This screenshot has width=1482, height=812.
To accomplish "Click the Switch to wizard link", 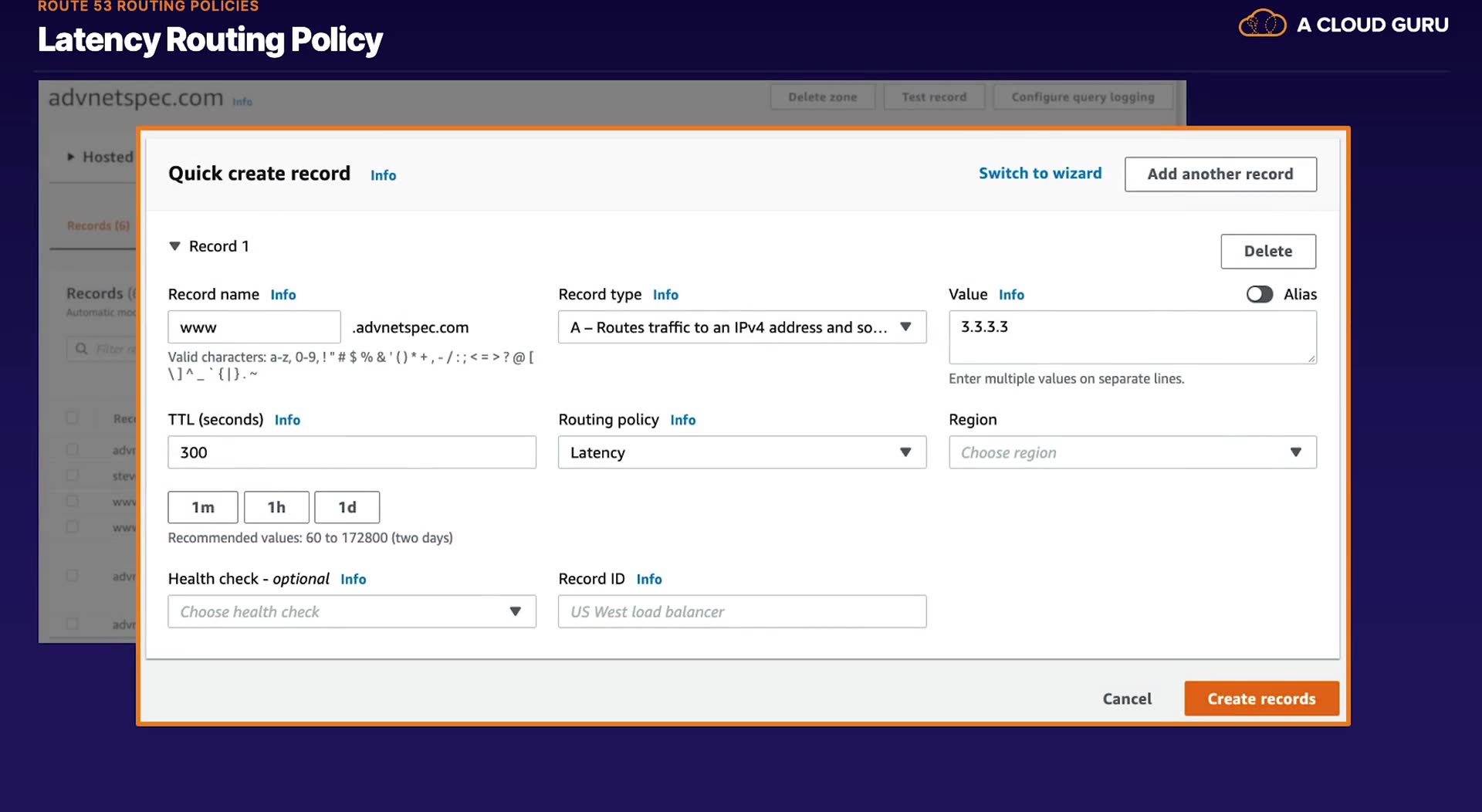I will tap(1040, 174).
